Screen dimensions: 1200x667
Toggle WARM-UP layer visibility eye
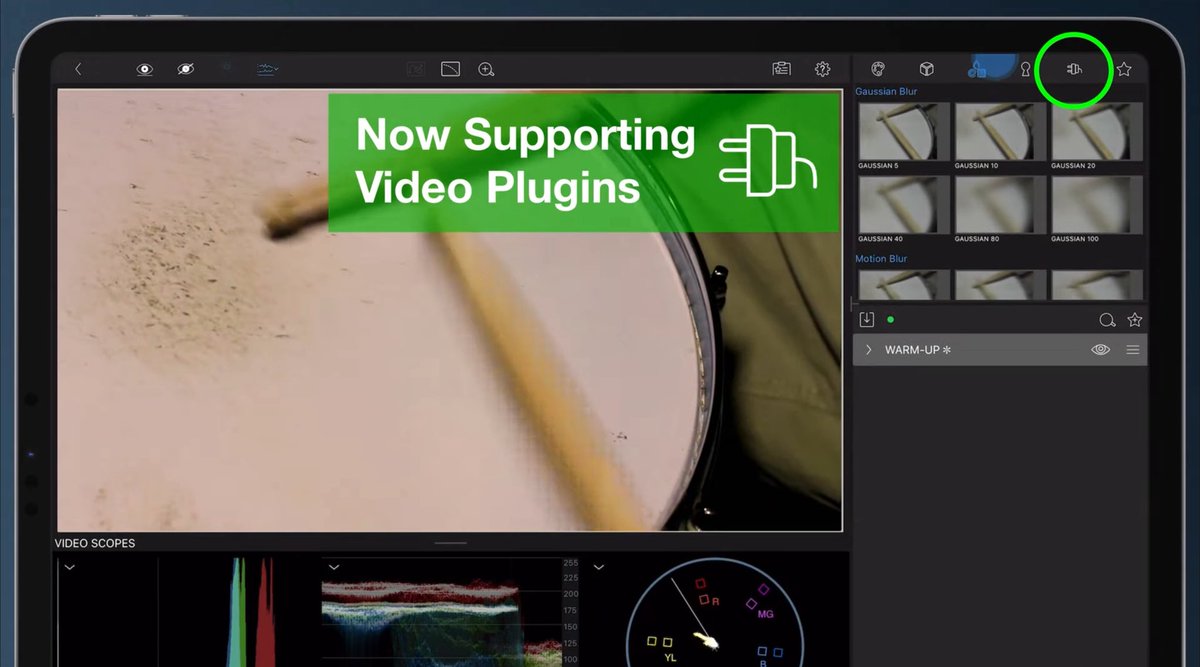[1101, 350]
